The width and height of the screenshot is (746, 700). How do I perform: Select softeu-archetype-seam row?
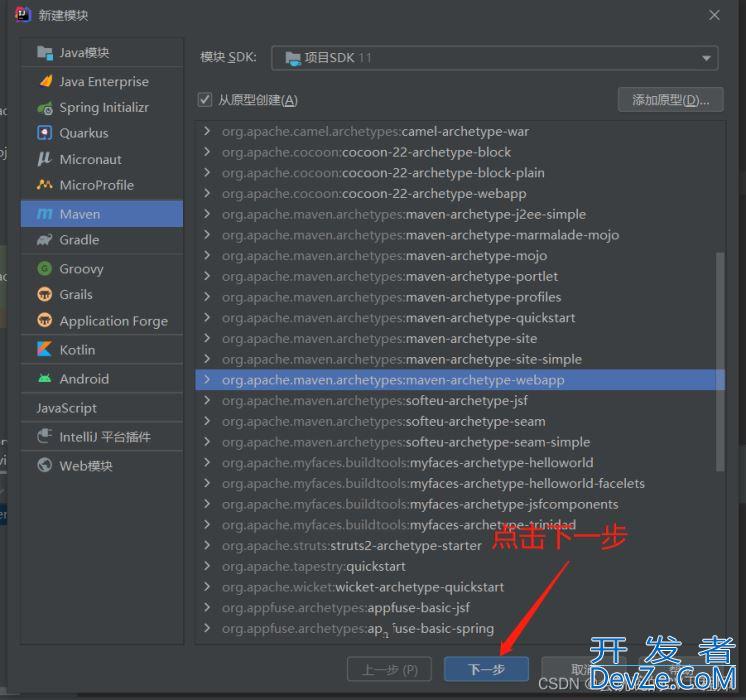[x=460, y=421]
